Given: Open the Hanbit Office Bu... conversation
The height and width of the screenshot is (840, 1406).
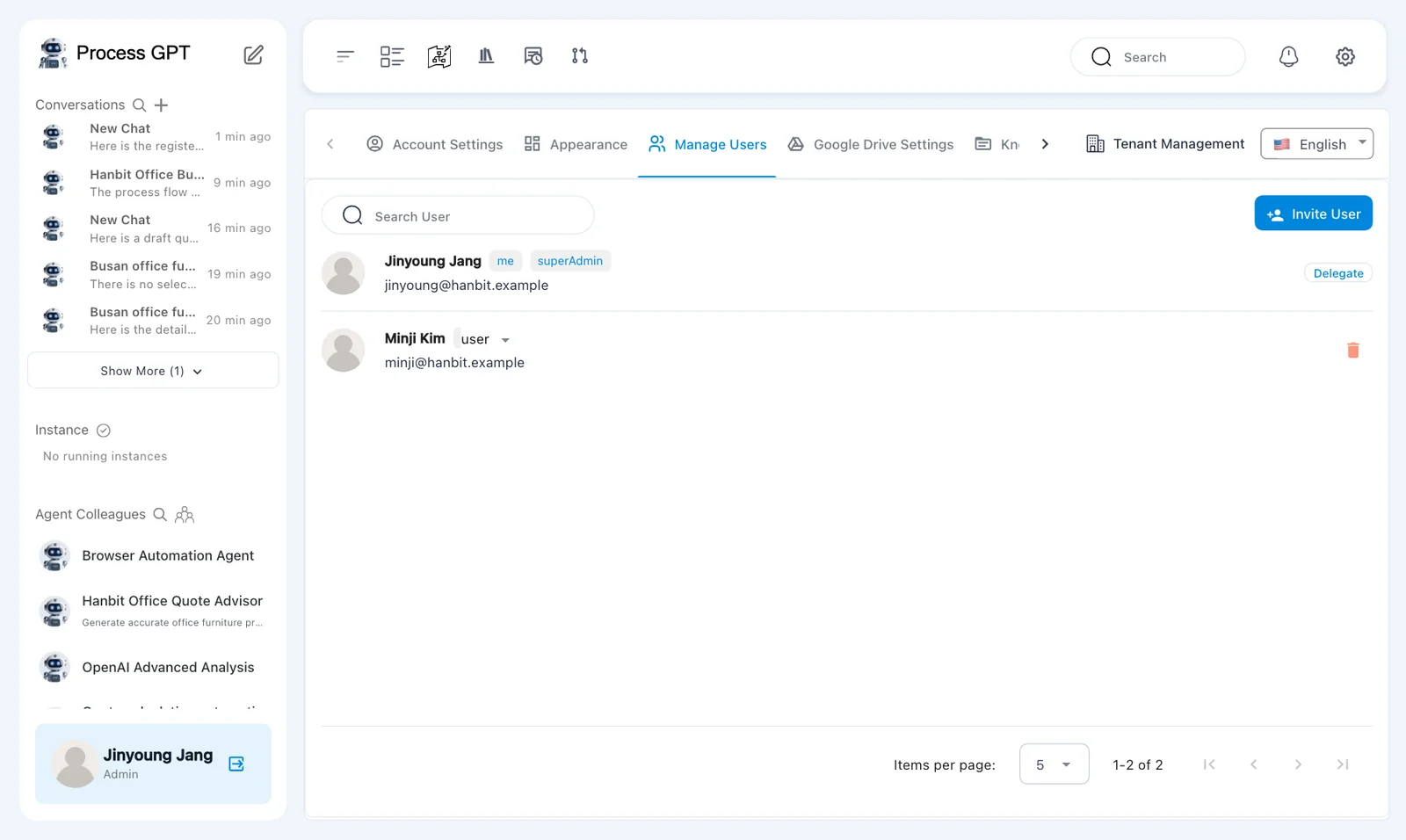Looking at the screenshot, I should (x=153, y=183).
